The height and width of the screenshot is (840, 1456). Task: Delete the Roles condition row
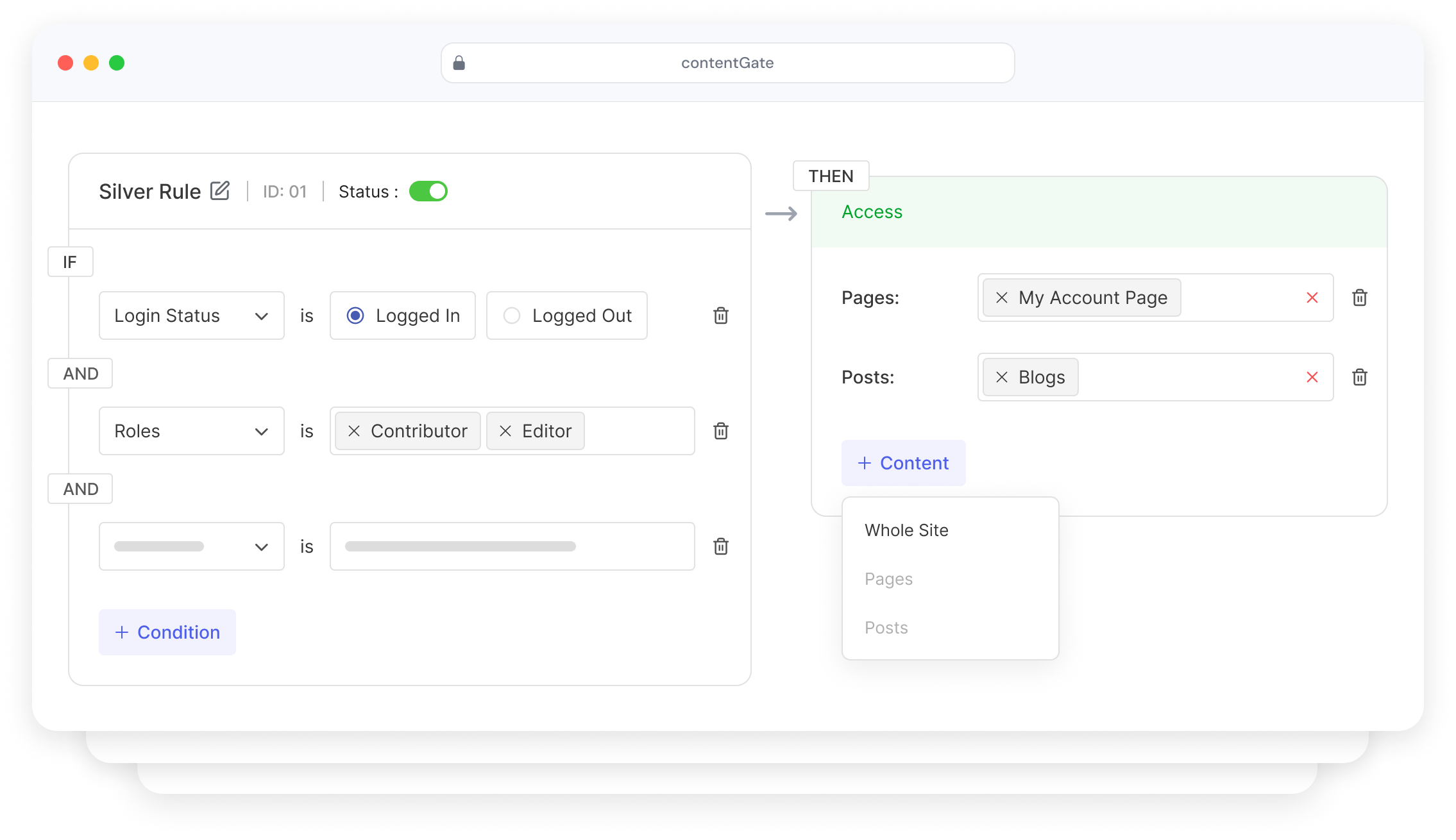[x=721, y=431]
